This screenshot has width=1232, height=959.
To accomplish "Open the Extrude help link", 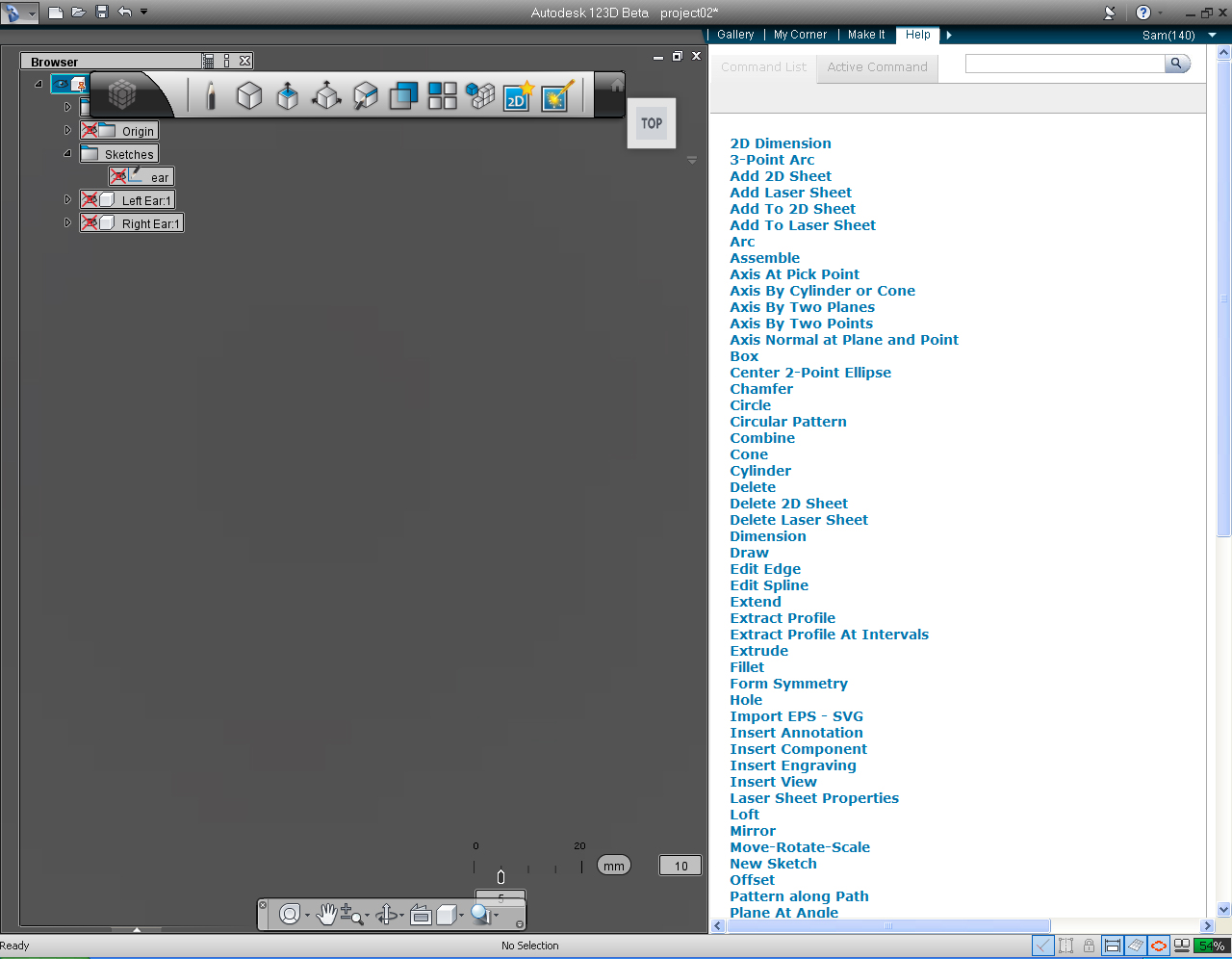I will pyautogui.click(x=759, y=651).
